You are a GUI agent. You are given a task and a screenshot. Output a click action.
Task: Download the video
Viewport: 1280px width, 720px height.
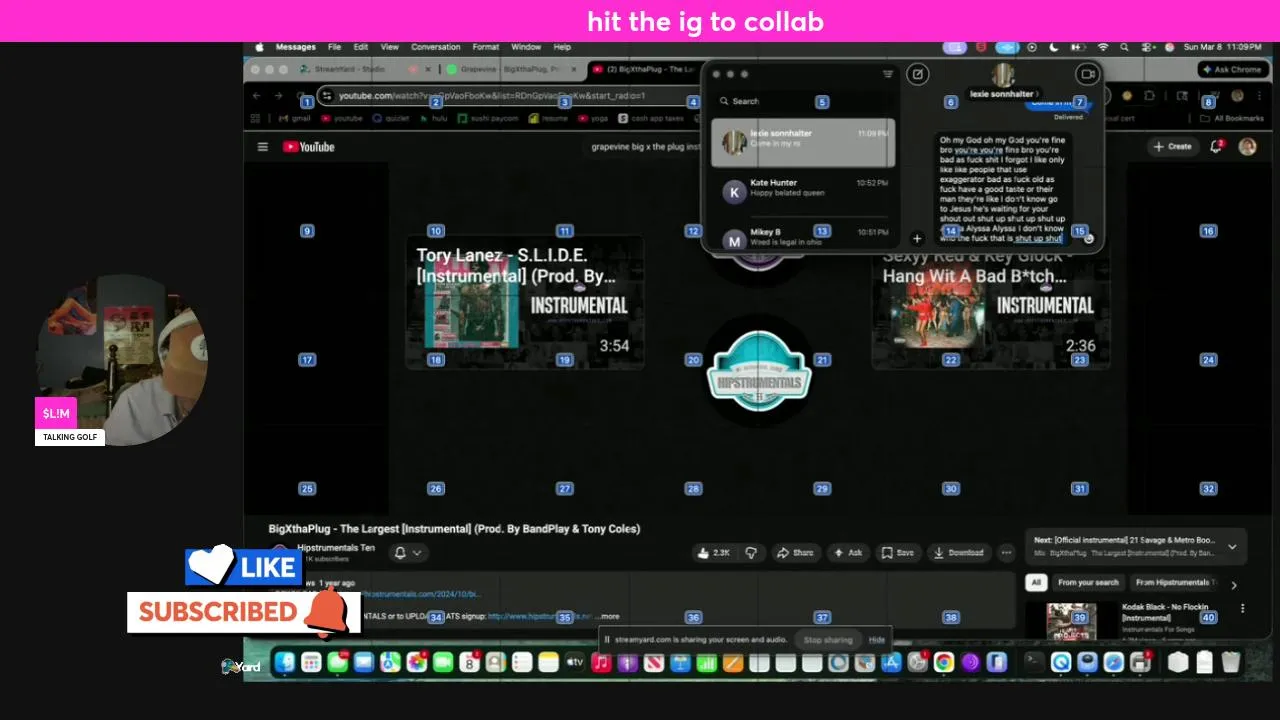coord(958,553)
